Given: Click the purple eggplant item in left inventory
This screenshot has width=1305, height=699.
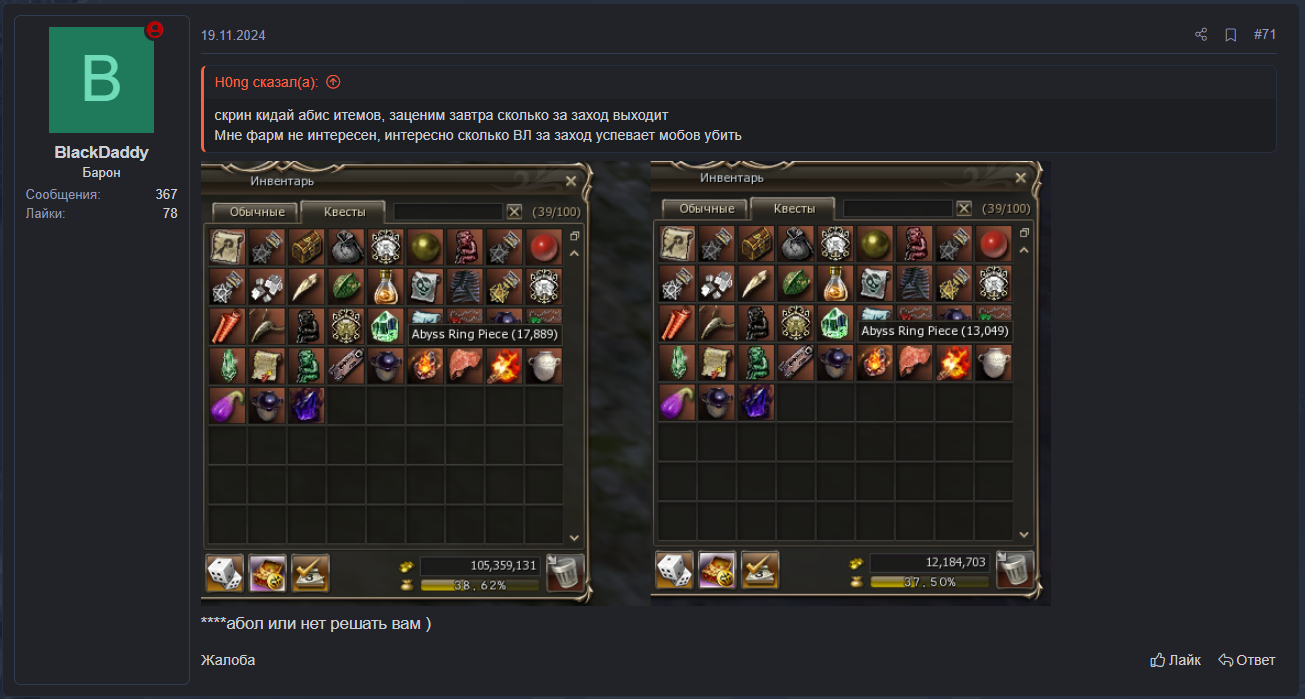Looking at the screenshot, I should coord(228,405).
